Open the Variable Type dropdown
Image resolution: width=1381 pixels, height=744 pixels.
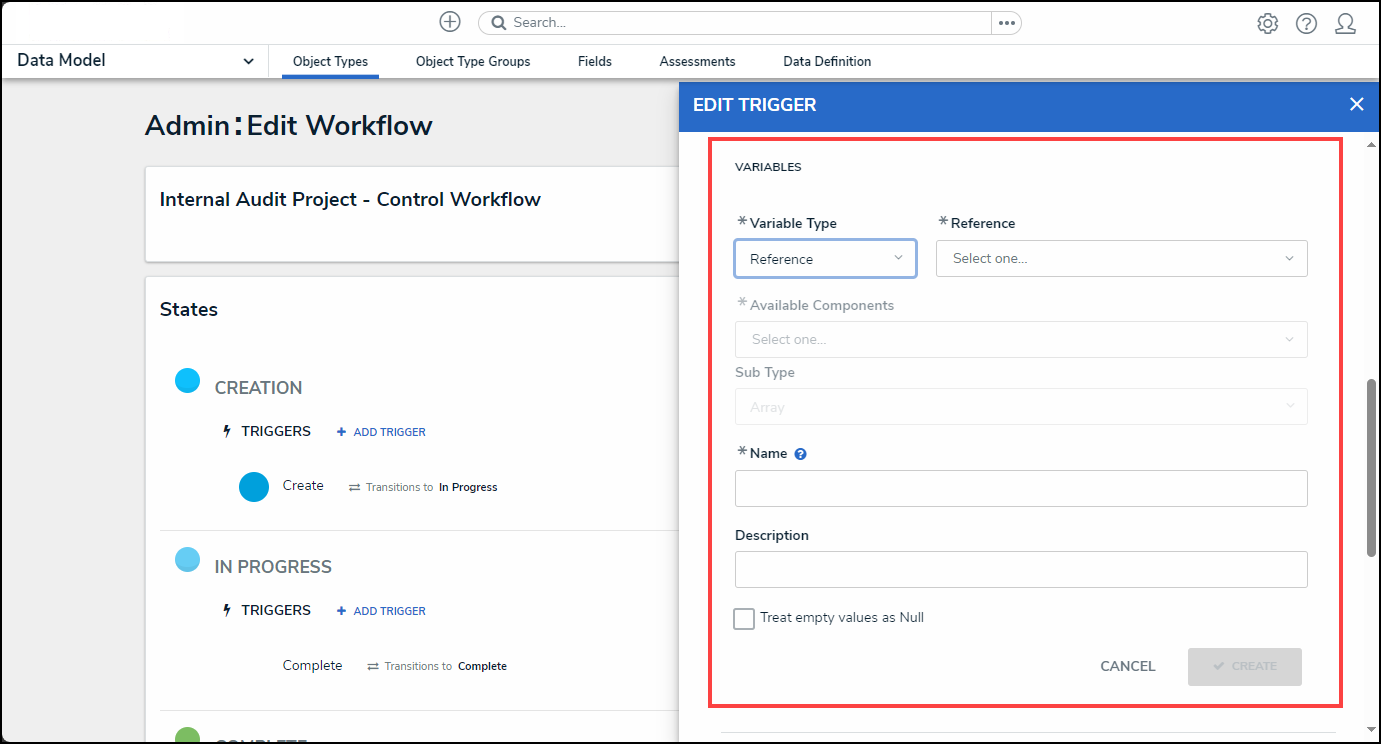825,258
